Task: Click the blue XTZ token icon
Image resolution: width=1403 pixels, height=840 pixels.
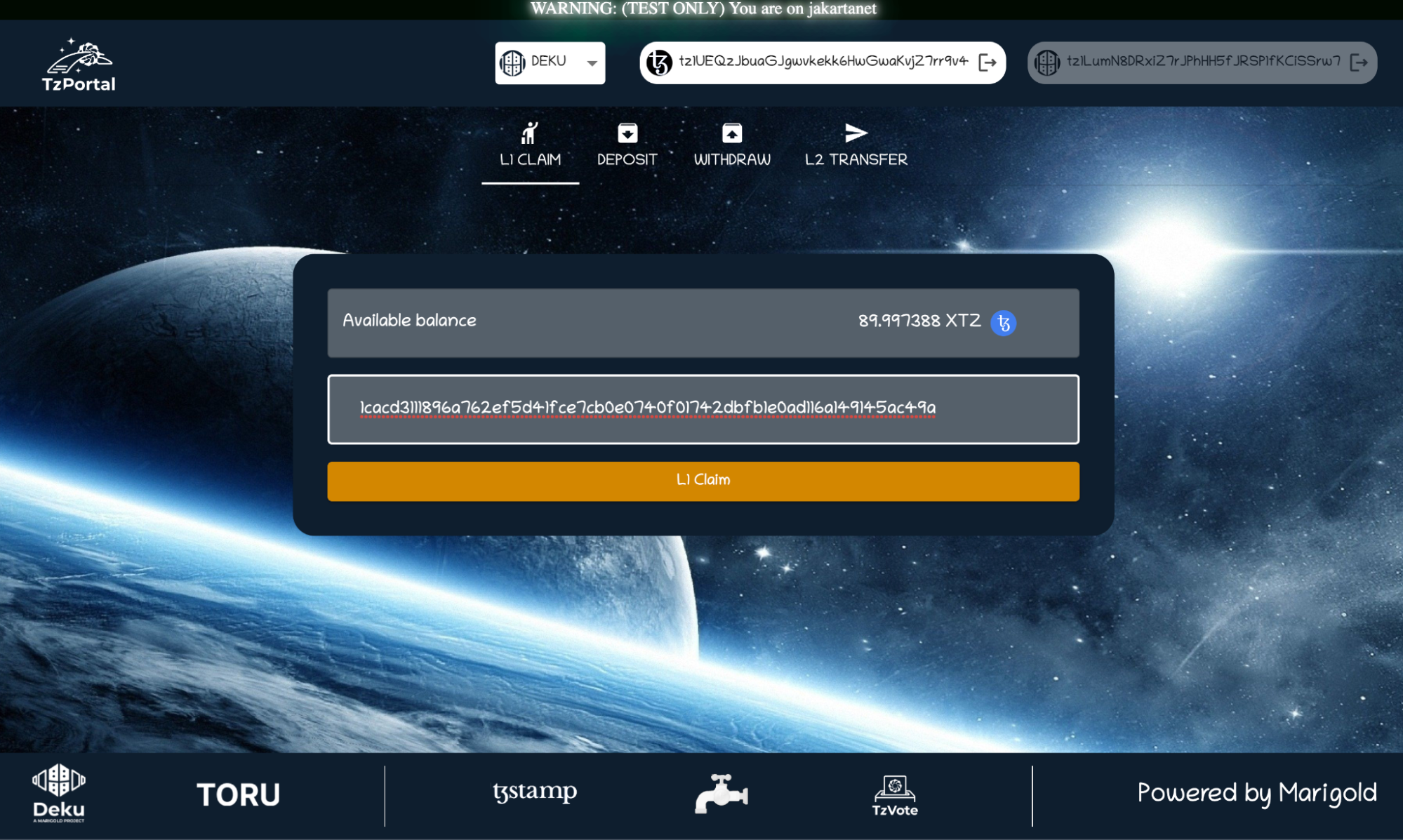Action: [1003, 323]
